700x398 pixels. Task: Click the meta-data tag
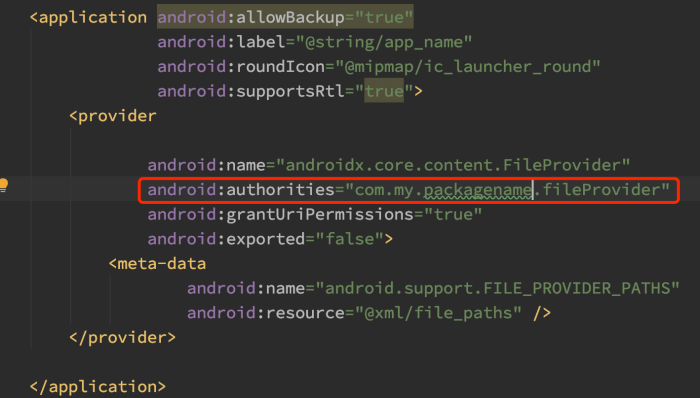(158, 264)
